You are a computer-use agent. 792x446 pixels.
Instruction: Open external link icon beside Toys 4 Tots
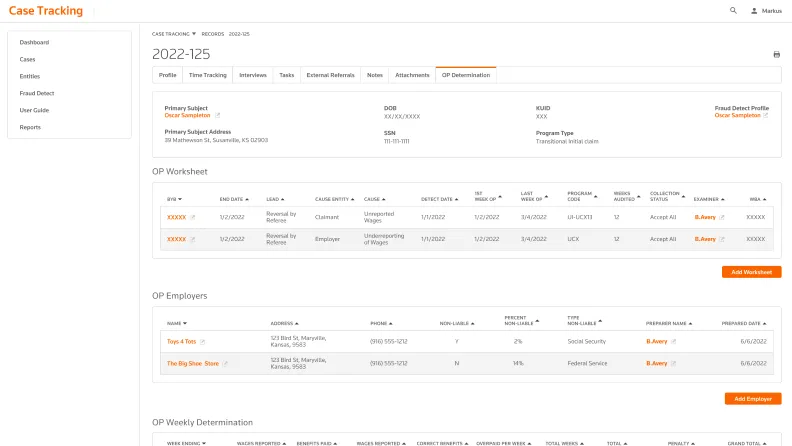click(x=203, y=342)
